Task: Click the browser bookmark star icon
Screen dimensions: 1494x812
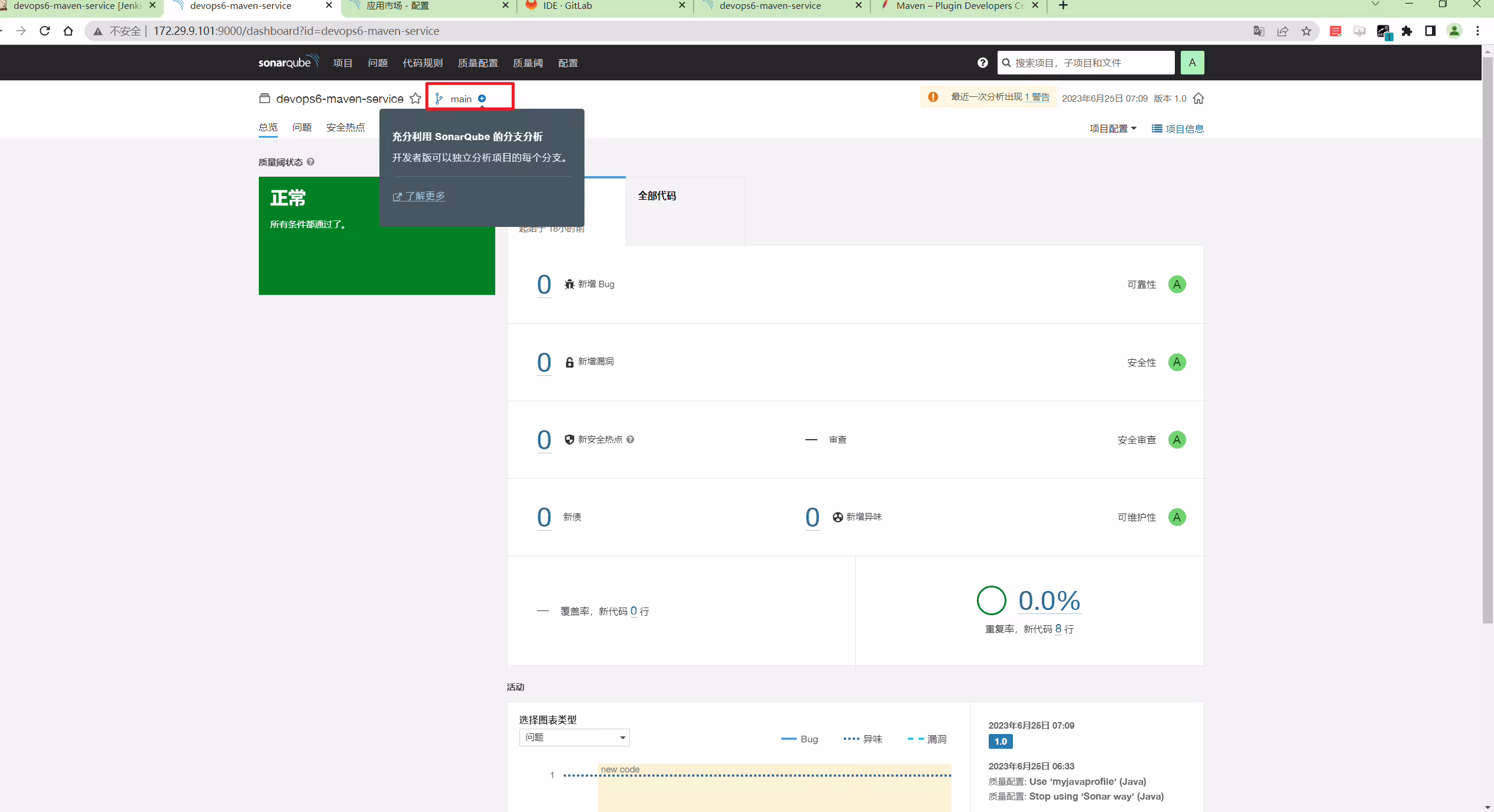Action: 1306,31
